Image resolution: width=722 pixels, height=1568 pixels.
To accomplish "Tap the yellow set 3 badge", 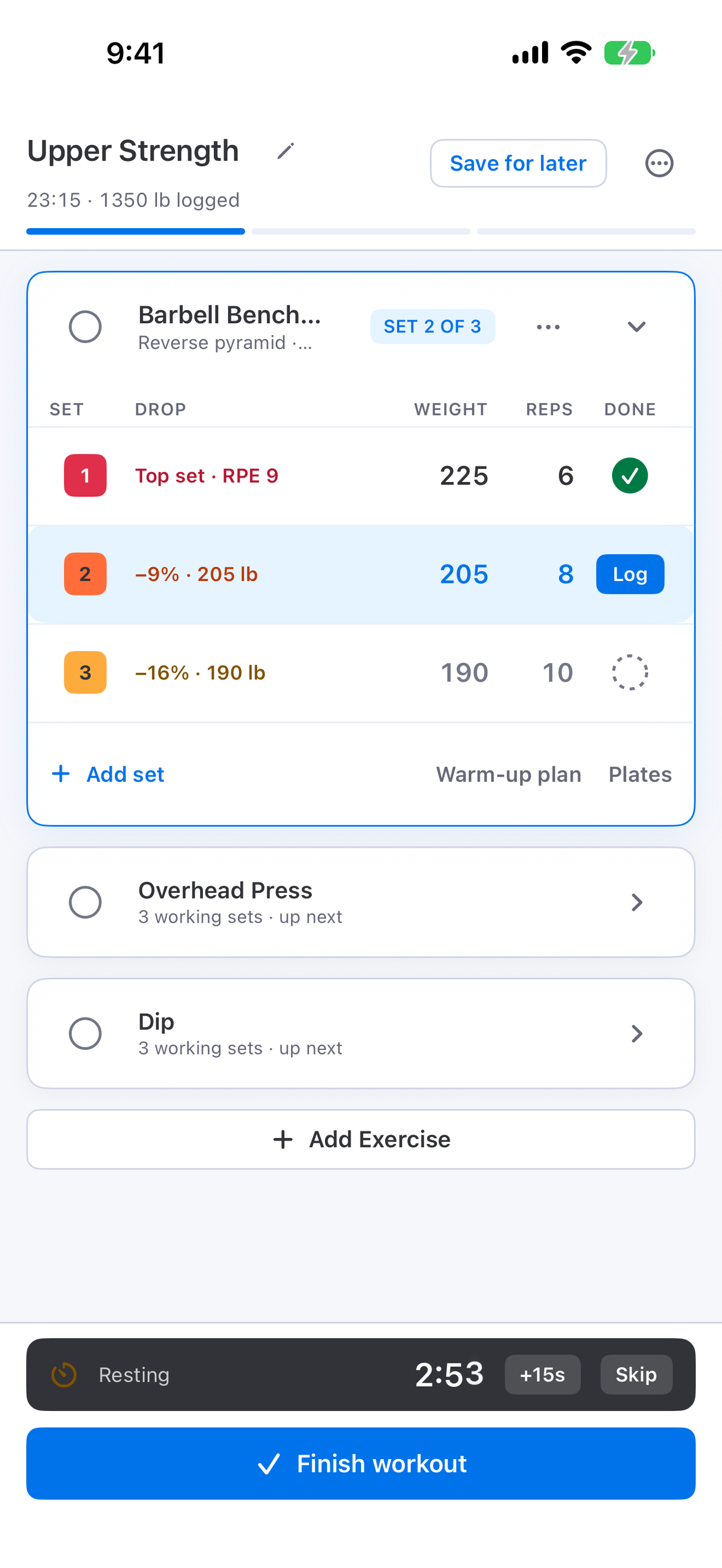I will tap(85, 673).
